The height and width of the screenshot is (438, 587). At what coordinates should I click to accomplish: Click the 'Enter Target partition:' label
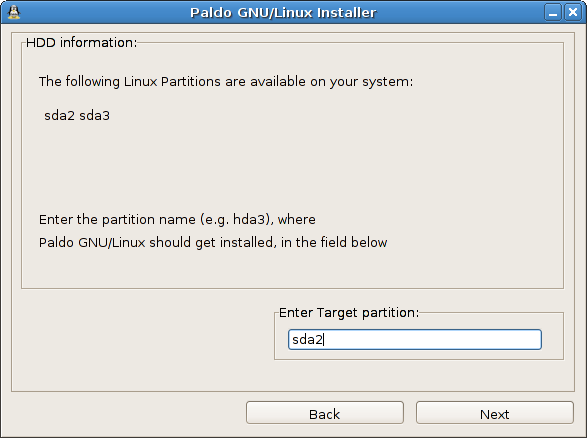[349, 313]
